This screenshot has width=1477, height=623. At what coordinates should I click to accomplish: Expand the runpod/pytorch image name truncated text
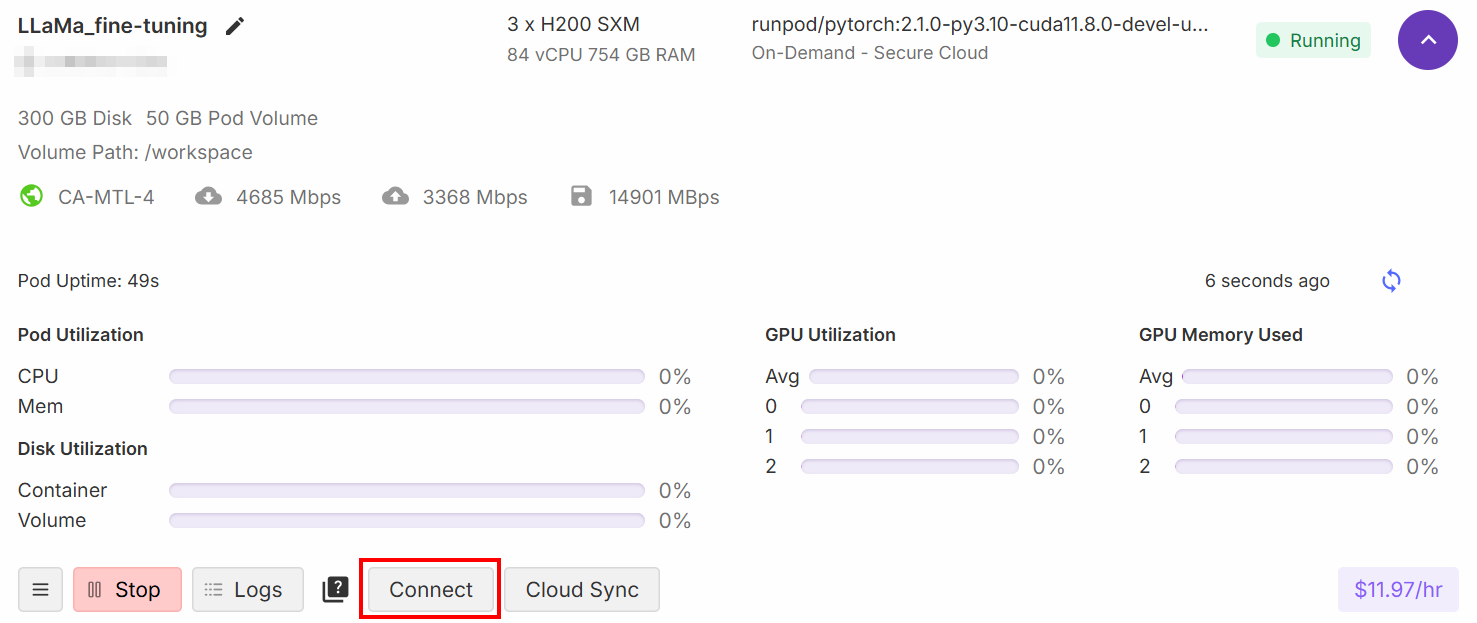(978, 26)
